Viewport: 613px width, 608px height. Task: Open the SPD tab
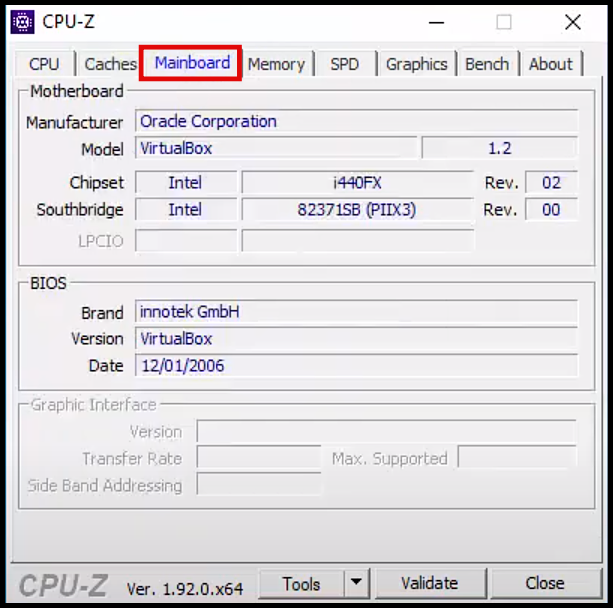pos(344,64)
